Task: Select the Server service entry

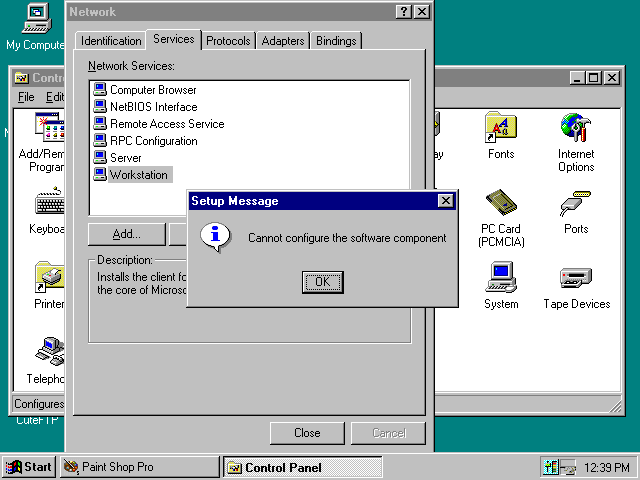Action: [x=126, y=158]
